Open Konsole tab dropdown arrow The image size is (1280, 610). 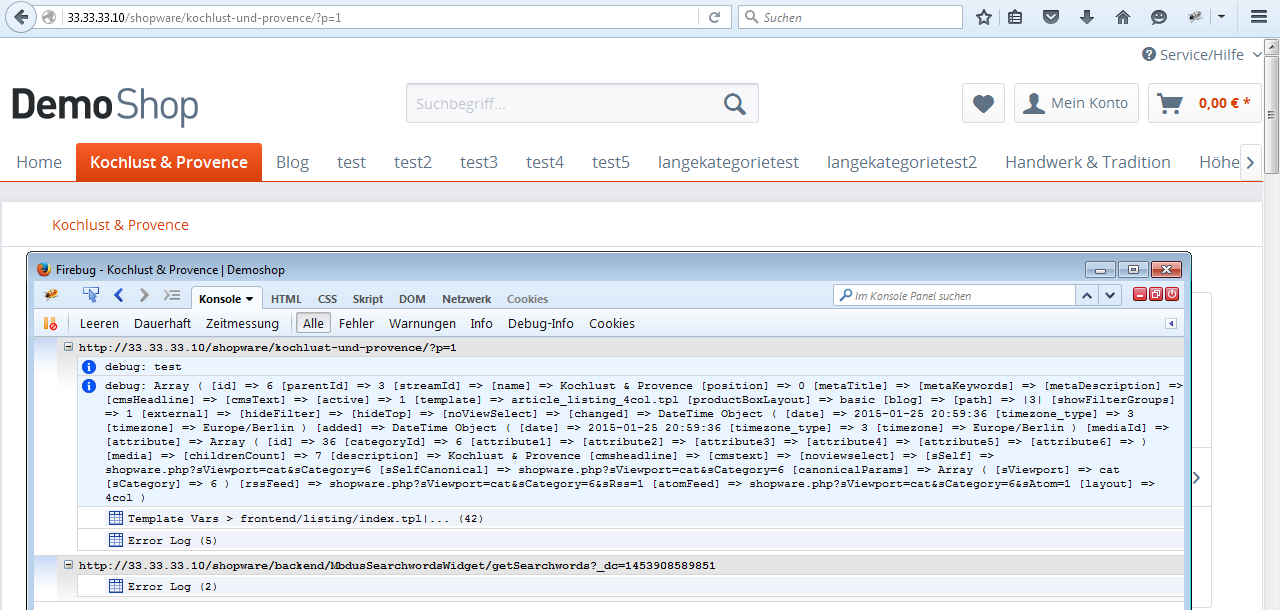(249, 299)
